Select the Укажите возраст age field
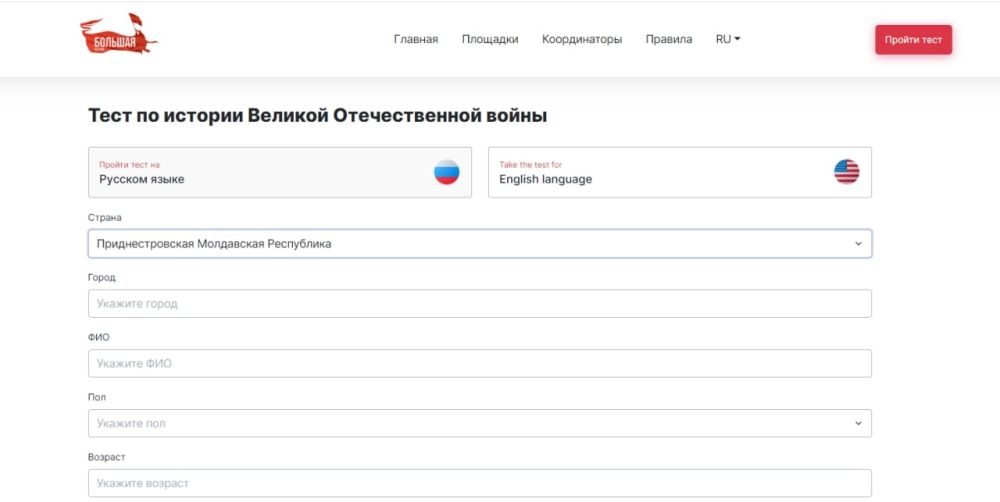Viewport: 1000px width, 502px height. [x=479, y=483]
